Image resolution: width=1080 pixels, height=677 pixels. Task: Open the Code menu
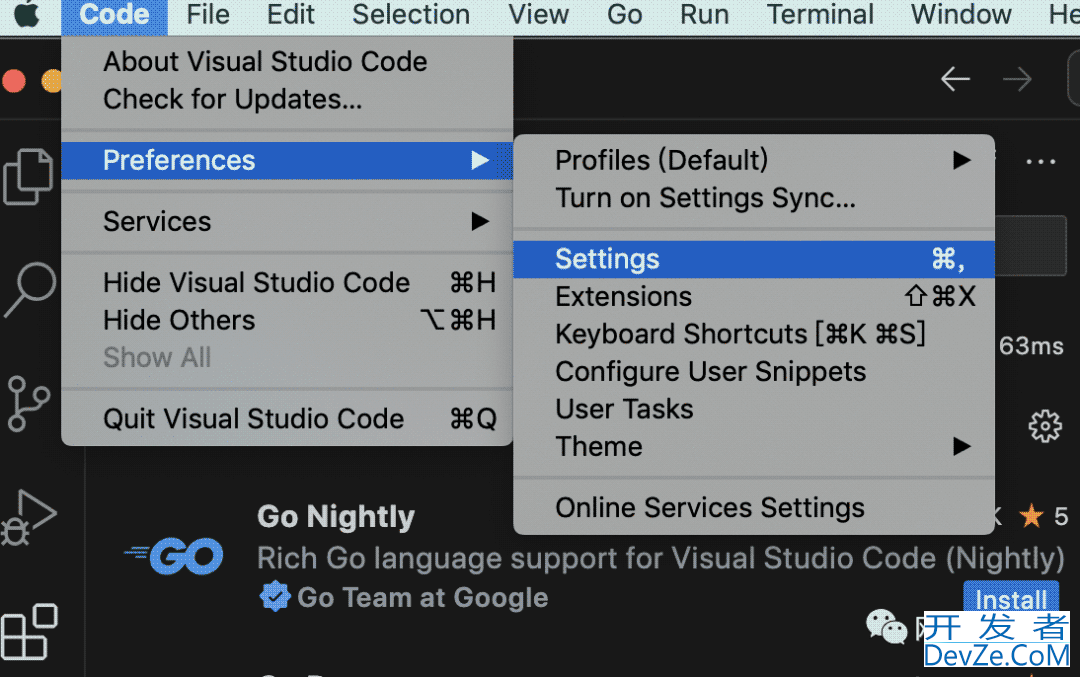click(114, 14)
